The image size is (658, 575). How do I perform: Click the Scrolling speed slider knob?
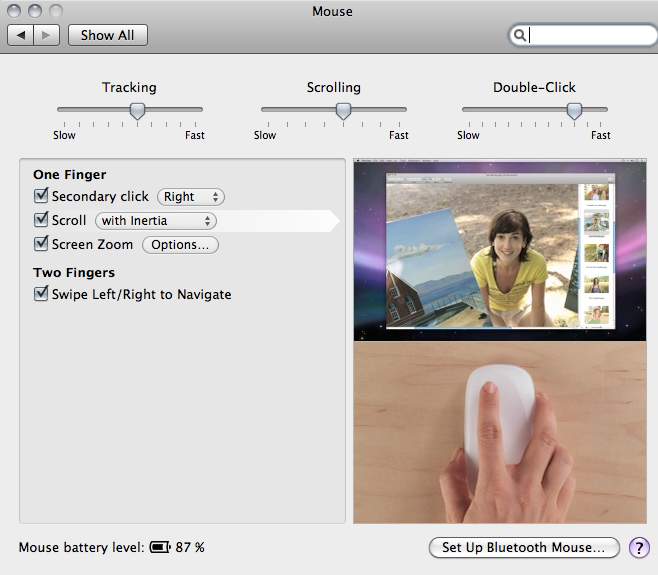tap(343, 111)
